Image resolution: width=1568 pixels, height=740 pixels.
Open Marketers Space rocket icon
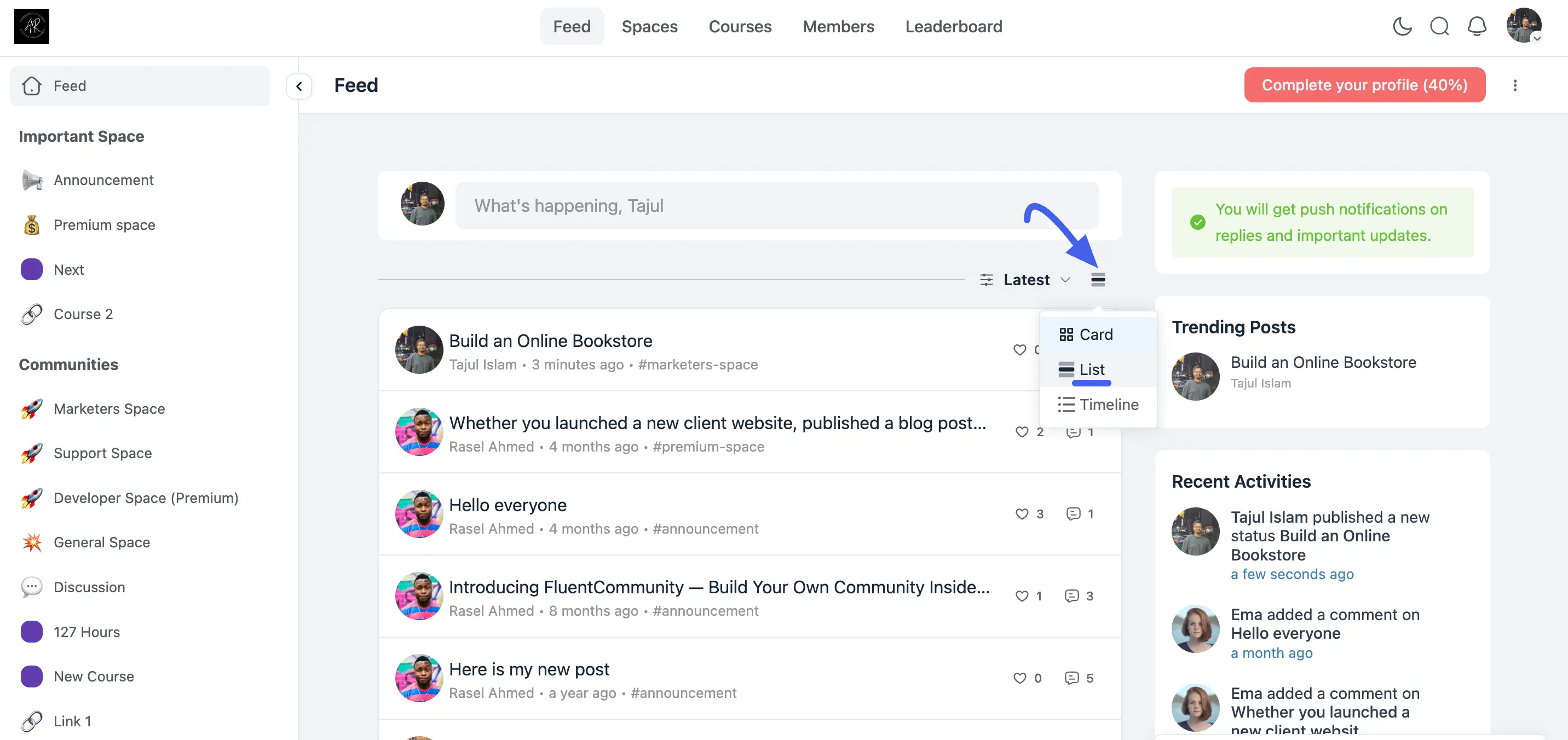click(32, 408)
